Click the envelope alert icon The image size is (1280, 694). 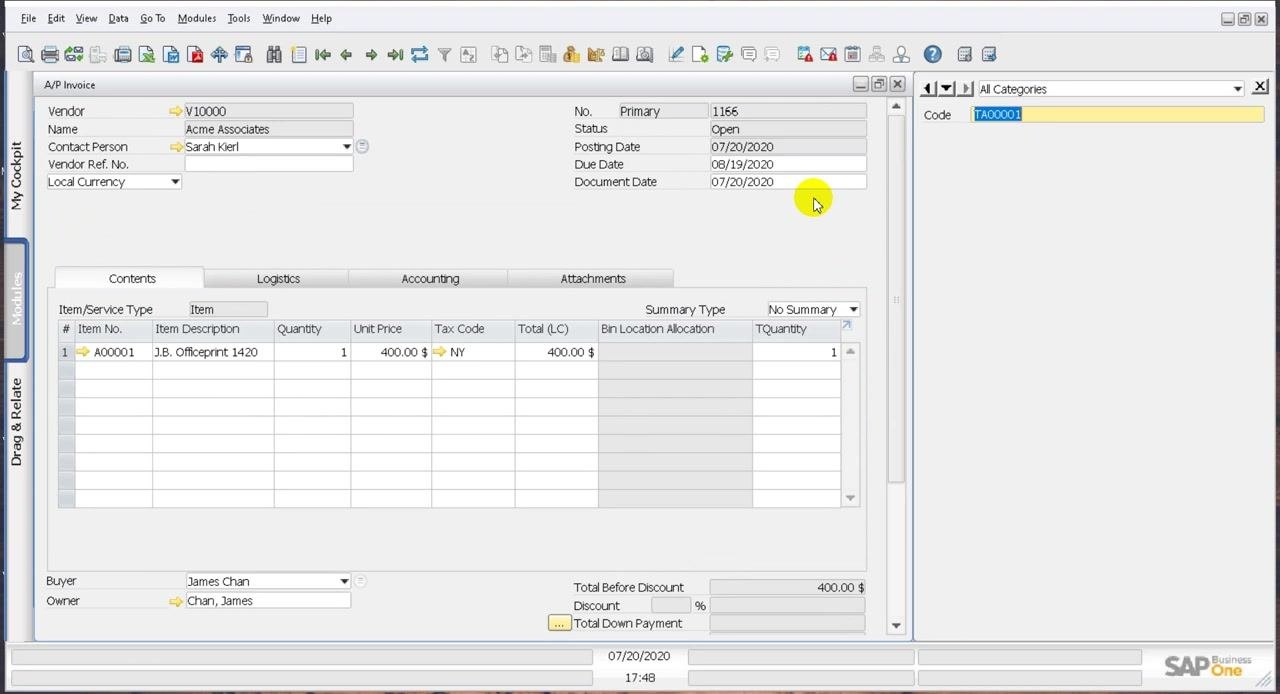[x=828, y=55]
